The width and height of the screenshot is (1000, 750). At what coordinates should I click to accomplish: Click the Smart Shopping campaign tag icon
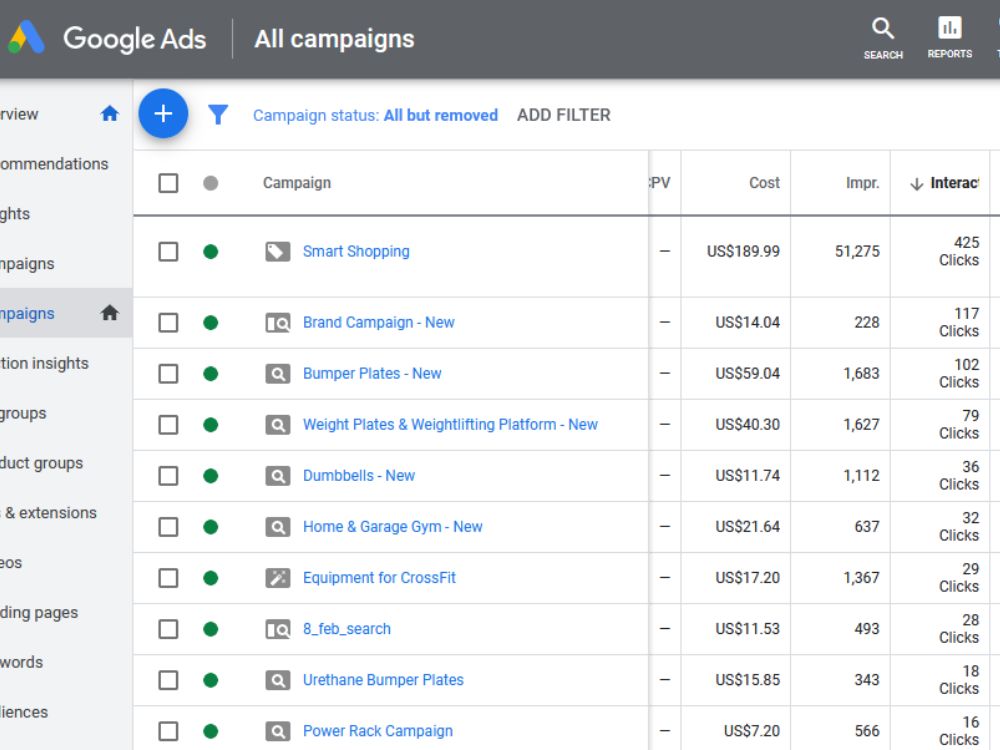[277, 252]
